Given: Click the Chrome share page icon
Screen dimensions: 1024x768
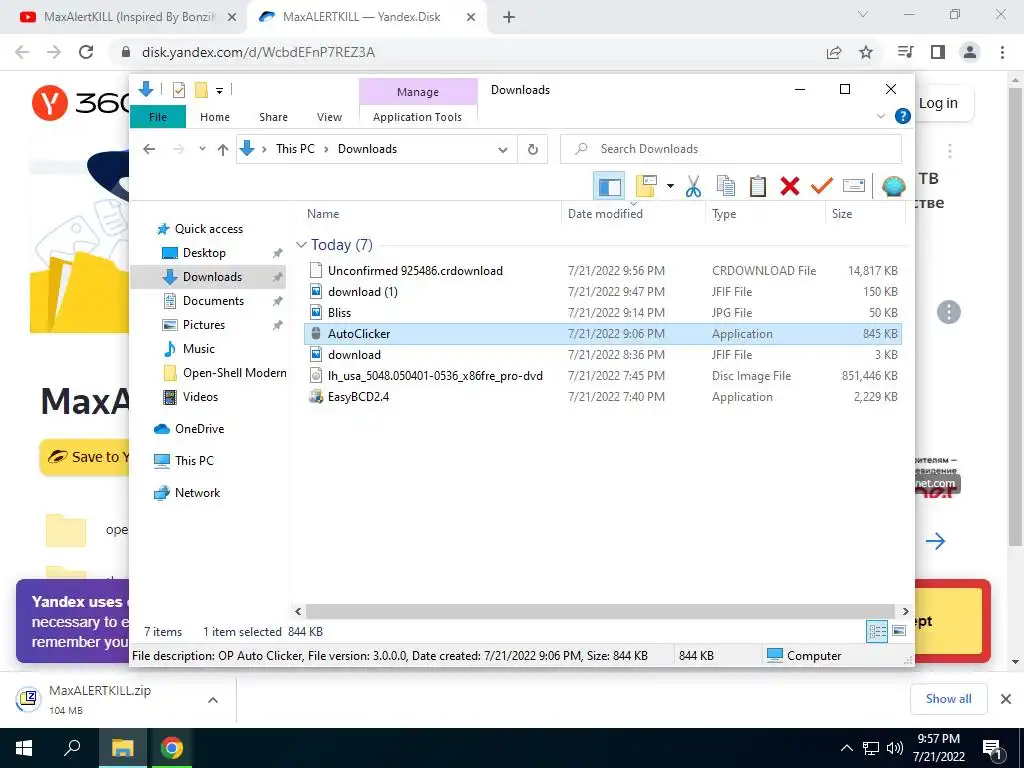Looking at the screenshot, I should [834, 52].
